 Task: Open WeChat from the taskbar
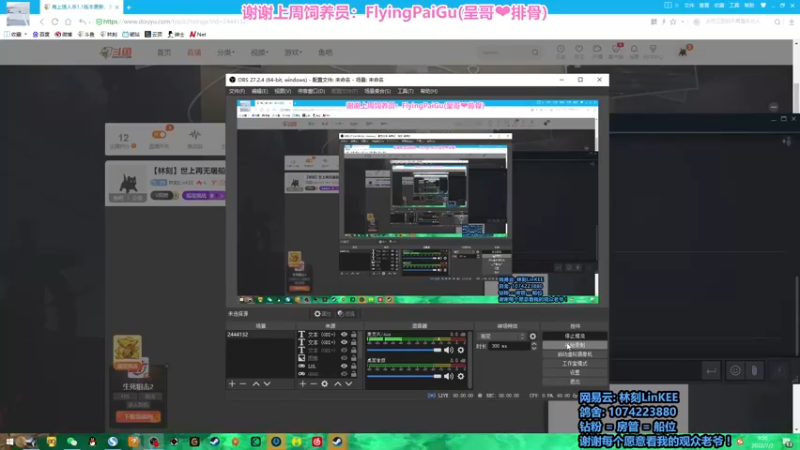(x=72, y=441)
